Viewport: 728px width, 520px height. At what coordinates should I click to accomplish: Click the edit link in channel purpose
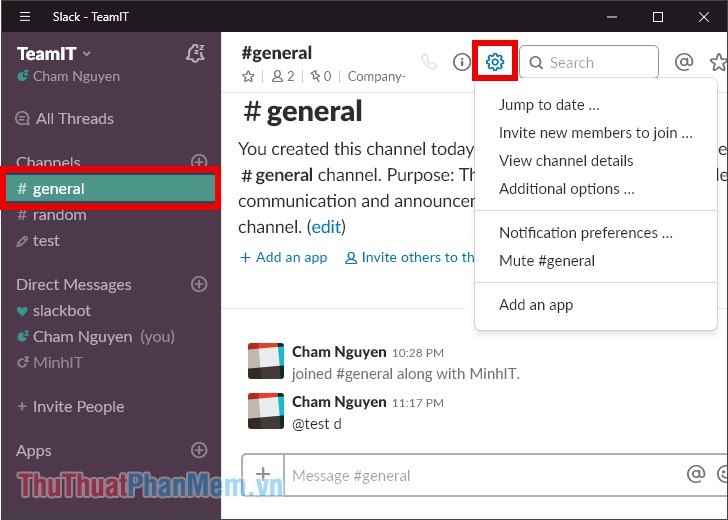326,227
